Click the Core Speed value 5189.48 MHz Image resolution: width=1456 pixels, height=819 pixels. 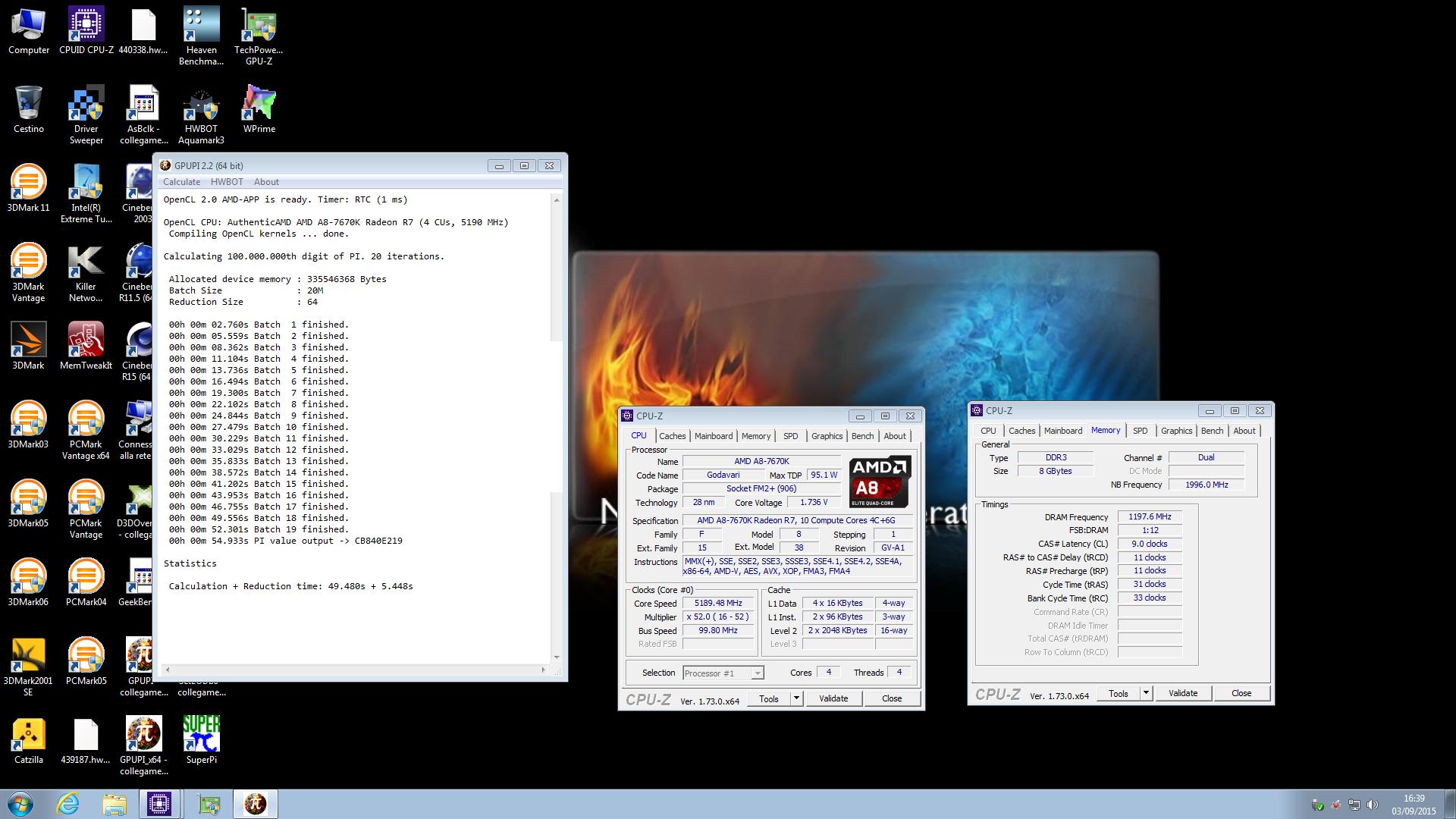(x=718, y=604)
